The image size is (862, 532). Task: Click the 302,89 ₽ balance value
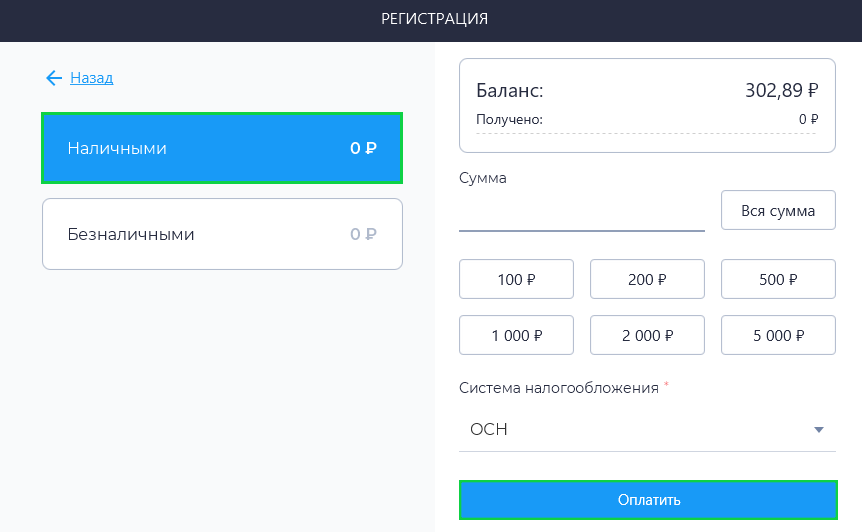pyautogui.click(x=781, y=91)
